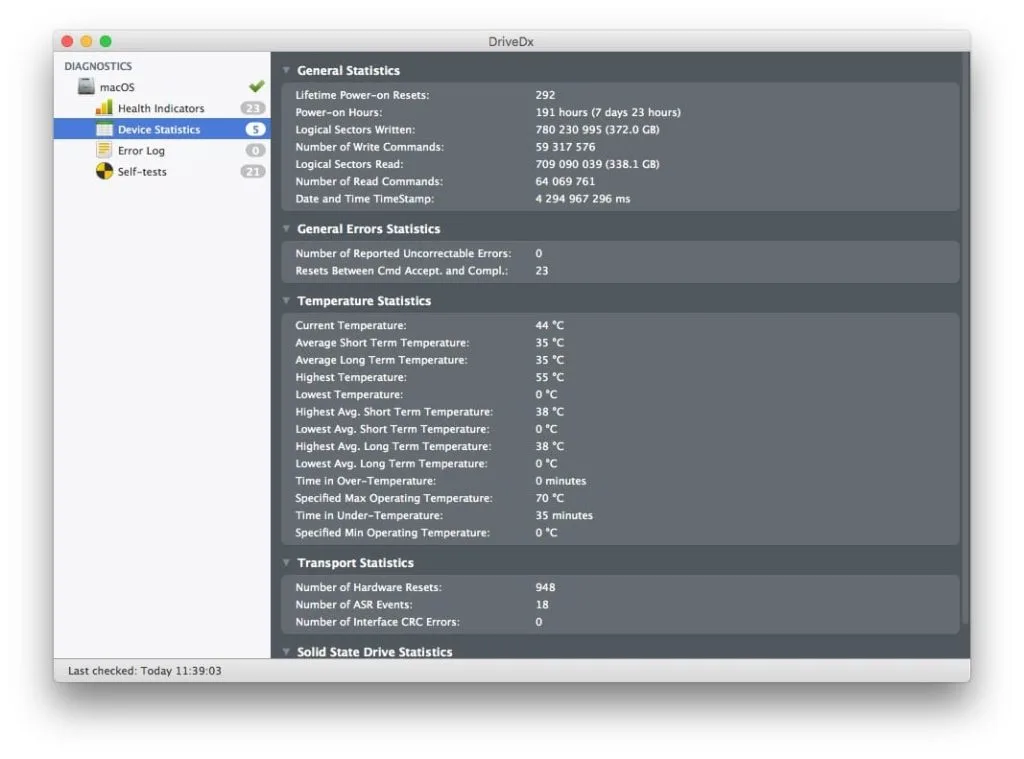Click the Self-tests crash-test symbol icon
This screenshot has height=759, width=1024.
click(x=104, y=171)
